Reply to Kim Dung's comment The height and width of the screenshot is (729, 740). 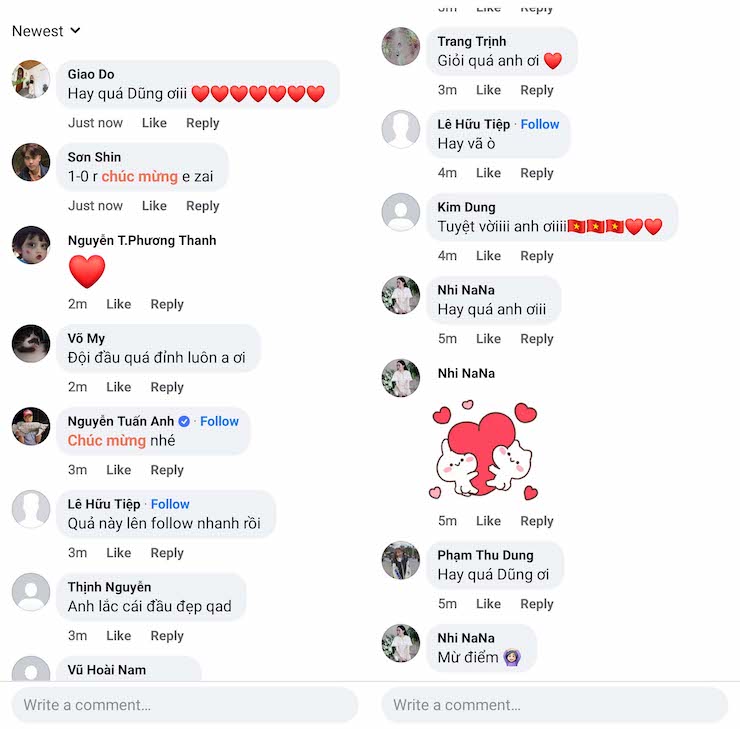pos(537,256)
